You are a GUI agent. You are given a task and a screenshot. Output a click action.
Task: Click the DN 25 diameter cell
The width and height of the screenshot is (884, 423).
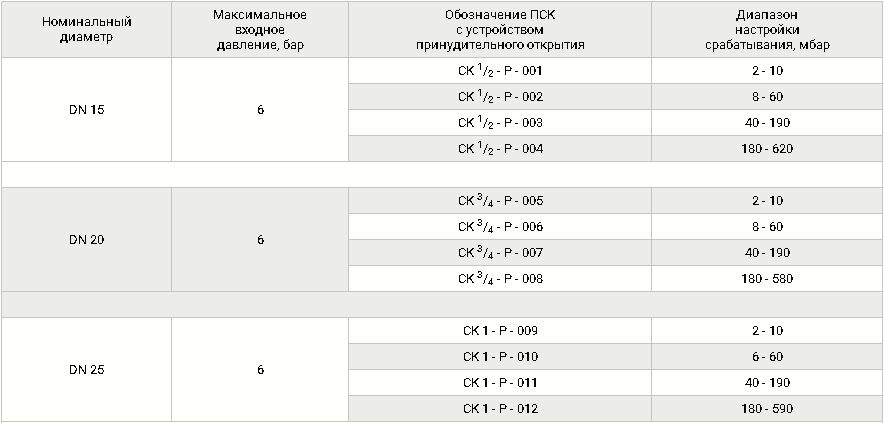point(86,370)
